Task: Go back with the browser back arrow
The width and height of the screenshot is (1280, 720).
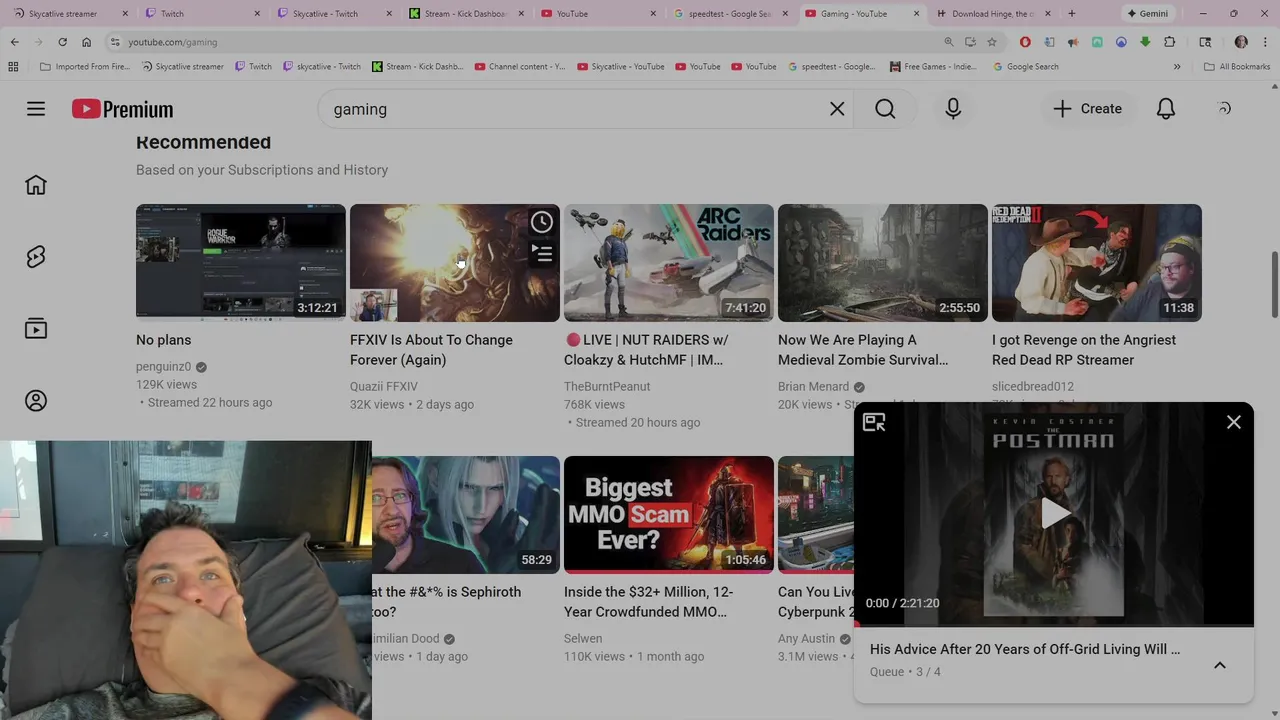Action: [x=14, y=42]
